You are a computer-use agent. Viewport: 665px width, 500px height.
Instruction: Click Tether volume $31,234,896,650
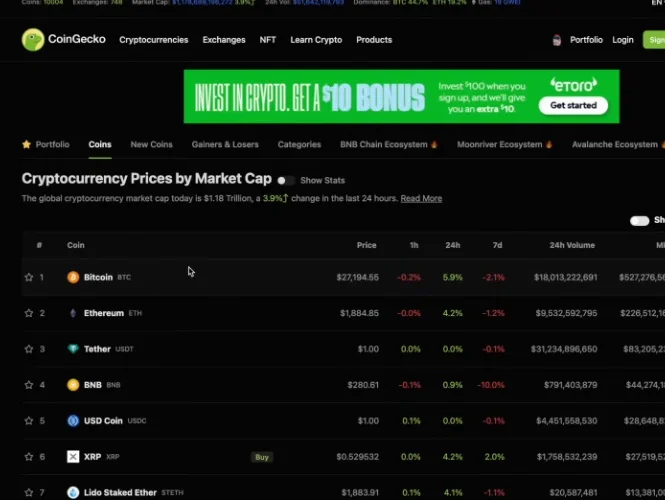point(564,349)
